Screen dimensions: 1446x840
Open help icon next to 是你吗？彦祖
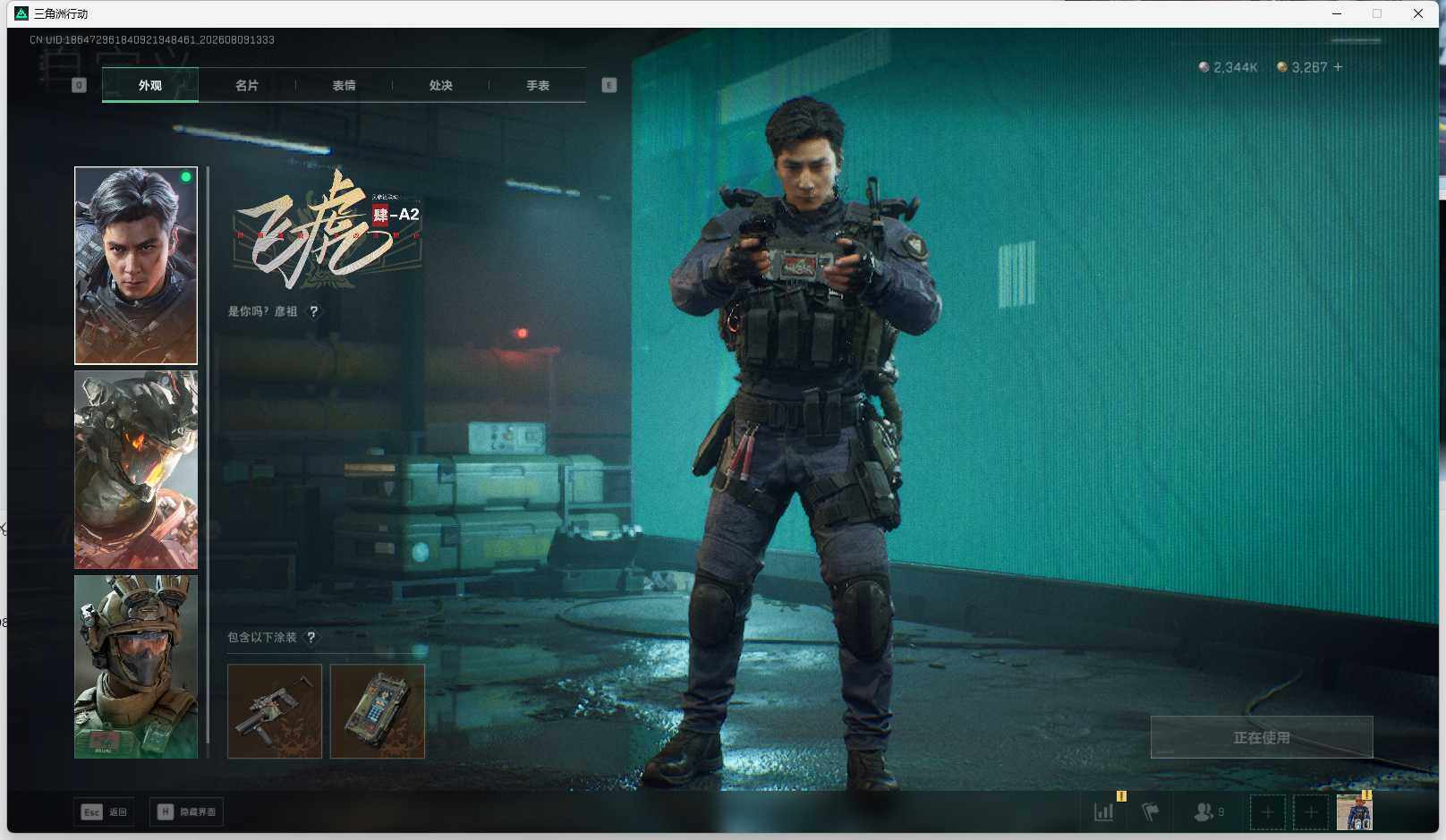[313, 311]
